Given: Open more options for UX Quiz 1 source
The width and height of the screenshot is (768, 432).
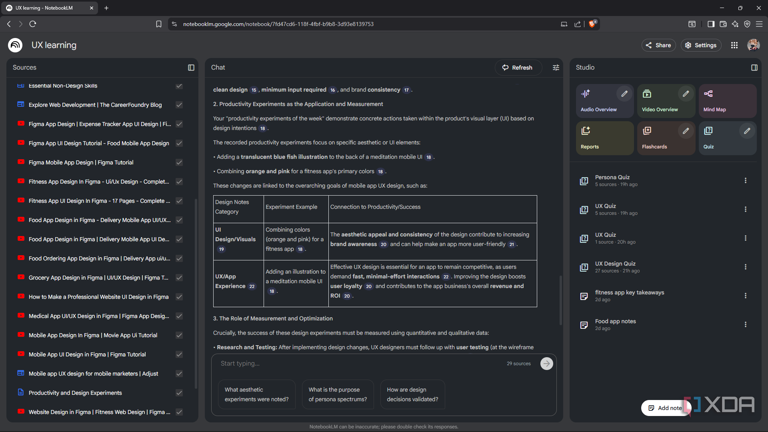Looking at the screenshot, I should 745,238.
